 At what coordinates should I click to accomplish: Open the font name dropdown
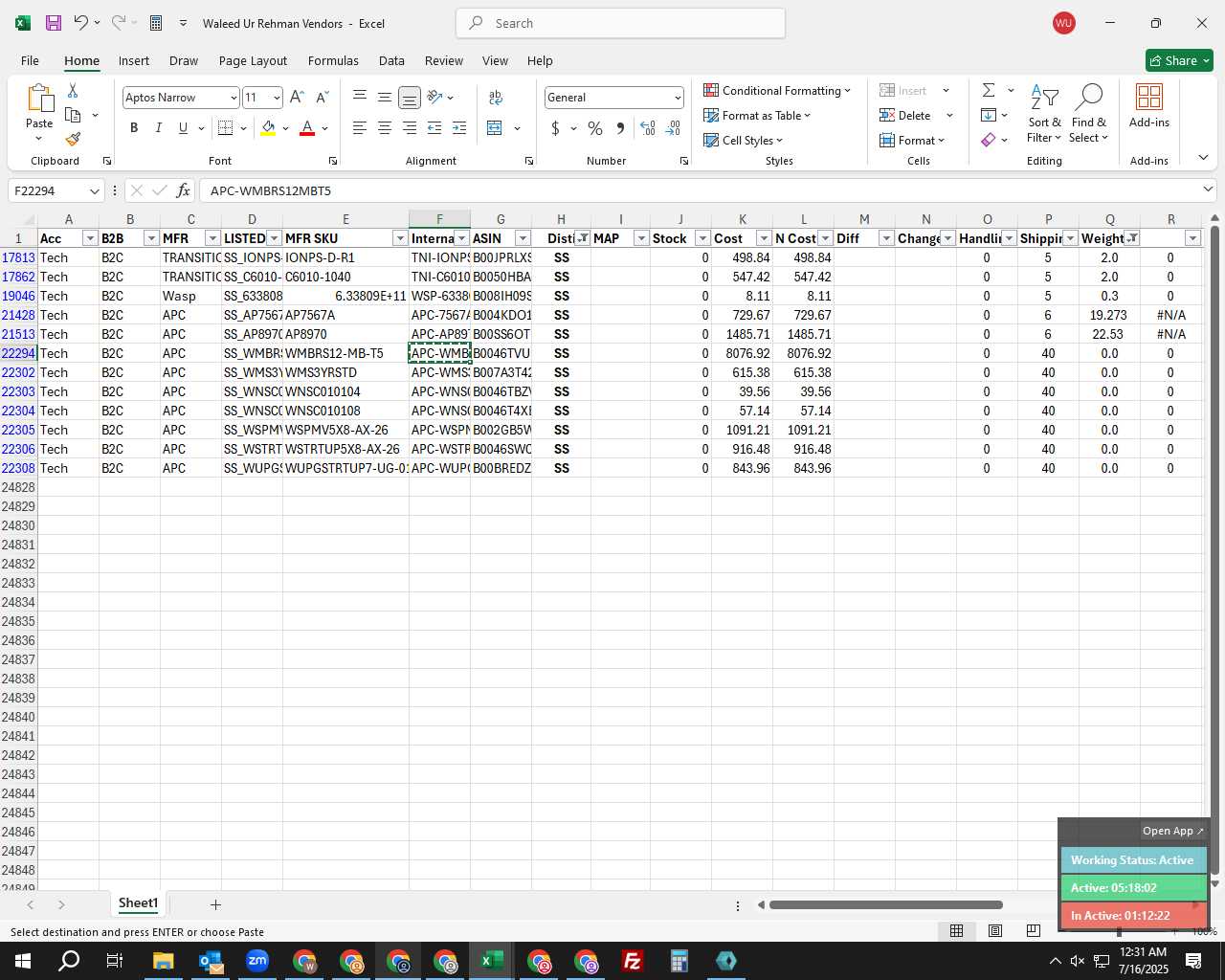tap(233, 98)
